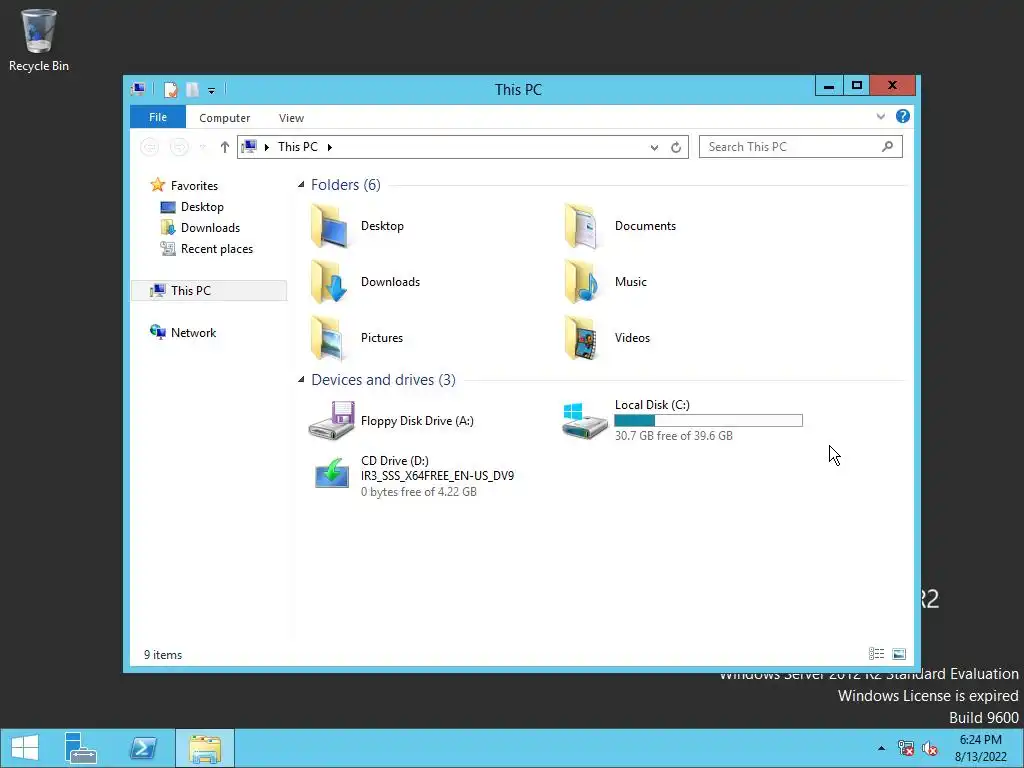This screenshot has width=1024, height=768.
Task: Switch to the View ribbon tab
Action: (x=291, y=118)
